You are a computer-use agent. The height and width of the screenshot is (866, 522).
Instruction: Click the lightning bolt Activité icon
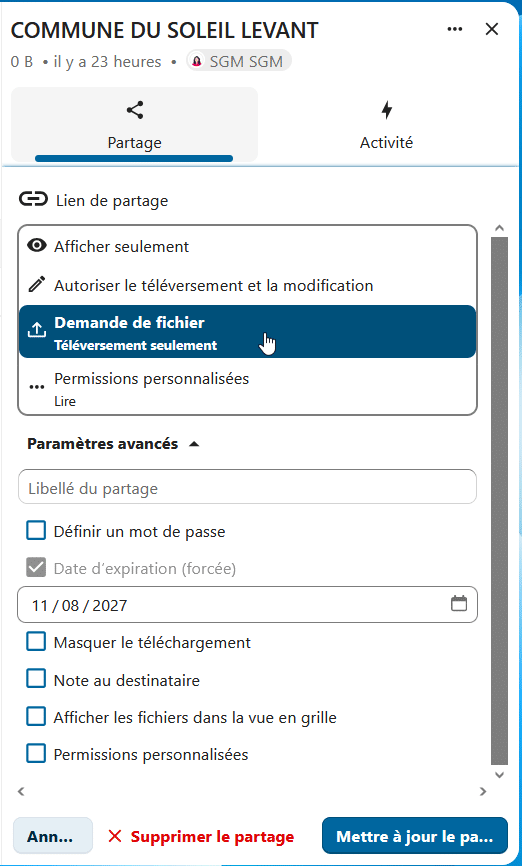pos(387,110)
